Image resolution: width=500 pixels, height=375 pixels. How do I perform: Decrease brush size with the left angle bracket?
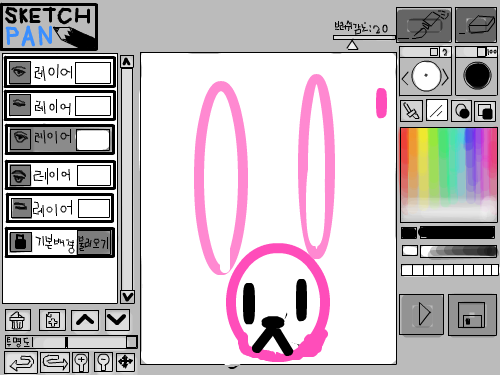pos(405,78)
